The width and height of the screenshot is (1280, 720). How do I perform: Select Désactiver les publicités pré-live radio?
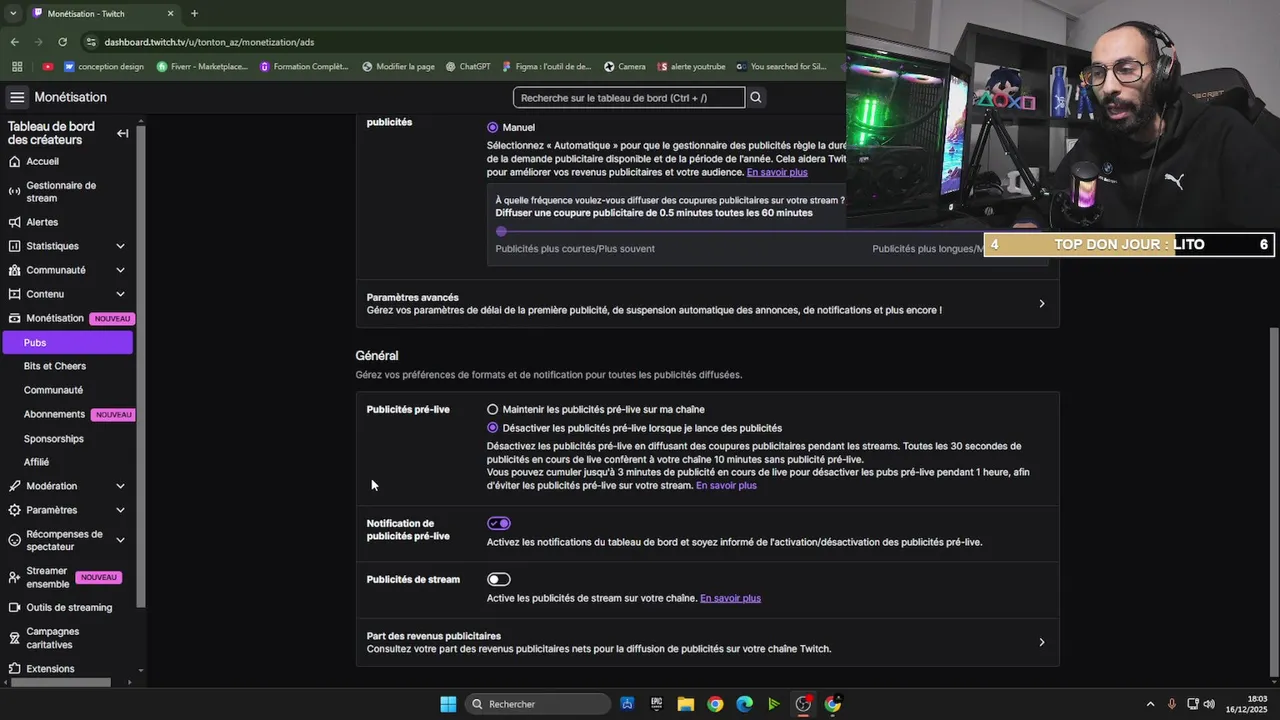tap(492, 428)
